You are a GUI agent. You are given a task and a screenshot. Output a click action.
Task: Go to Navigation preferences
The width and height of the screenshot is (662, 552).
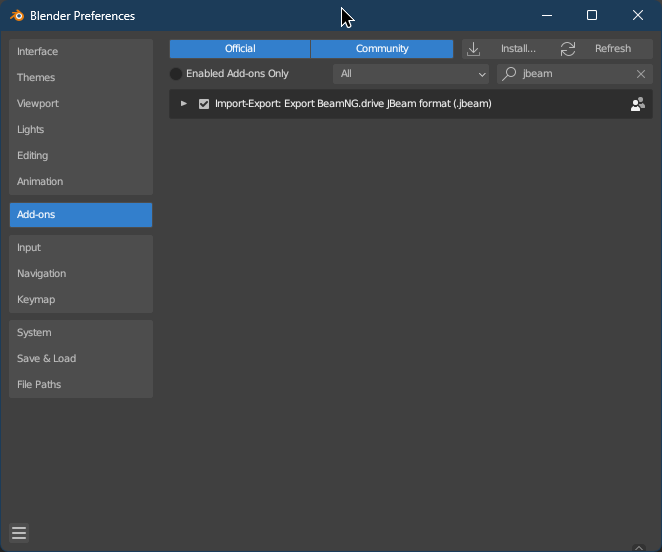(81, 274)
